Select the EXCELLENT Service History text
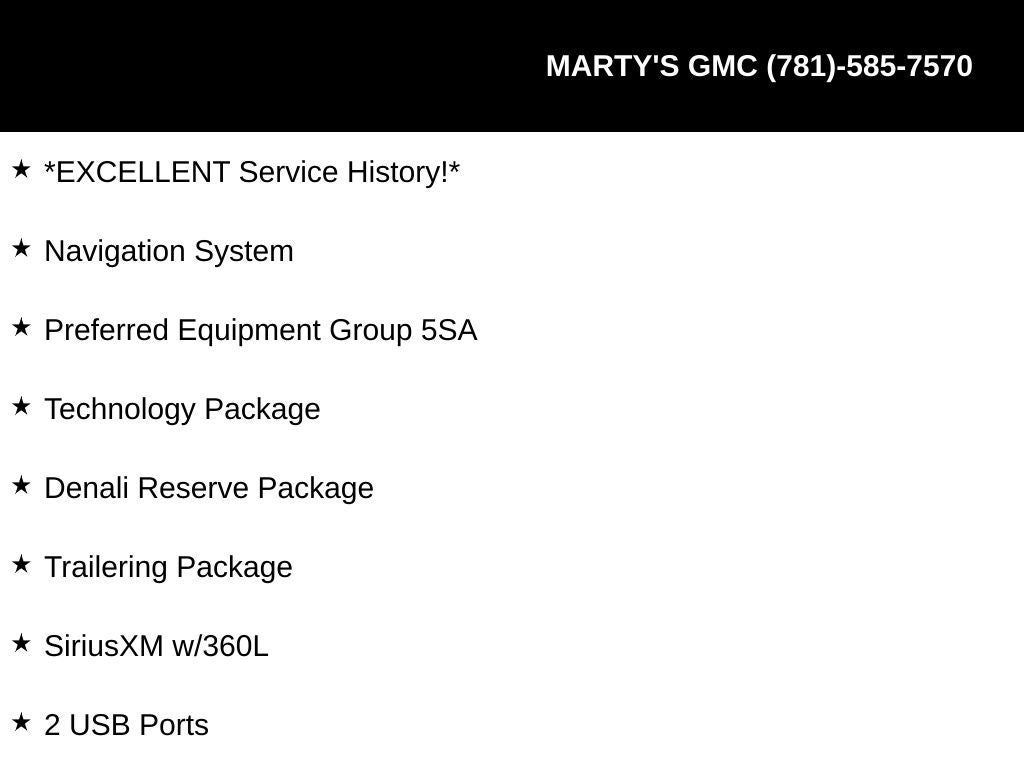The width and height of the screenshot is (1024, 768). click(x=252, y=172)
